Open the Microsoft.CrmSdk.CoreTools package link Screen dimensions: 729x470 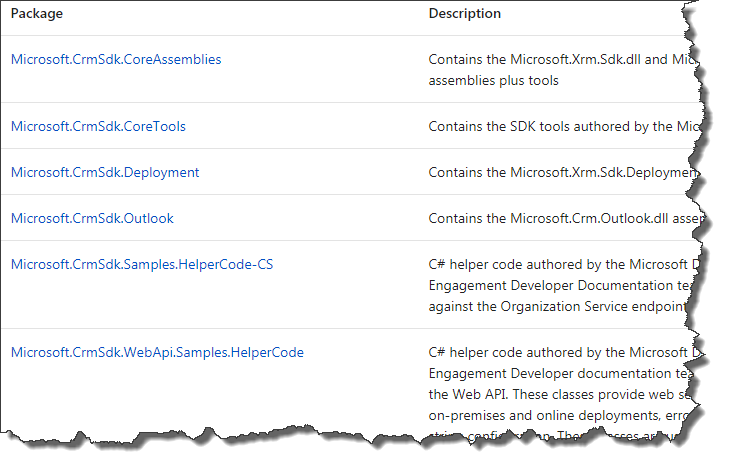pyautogui.click(x=98, y=126)
